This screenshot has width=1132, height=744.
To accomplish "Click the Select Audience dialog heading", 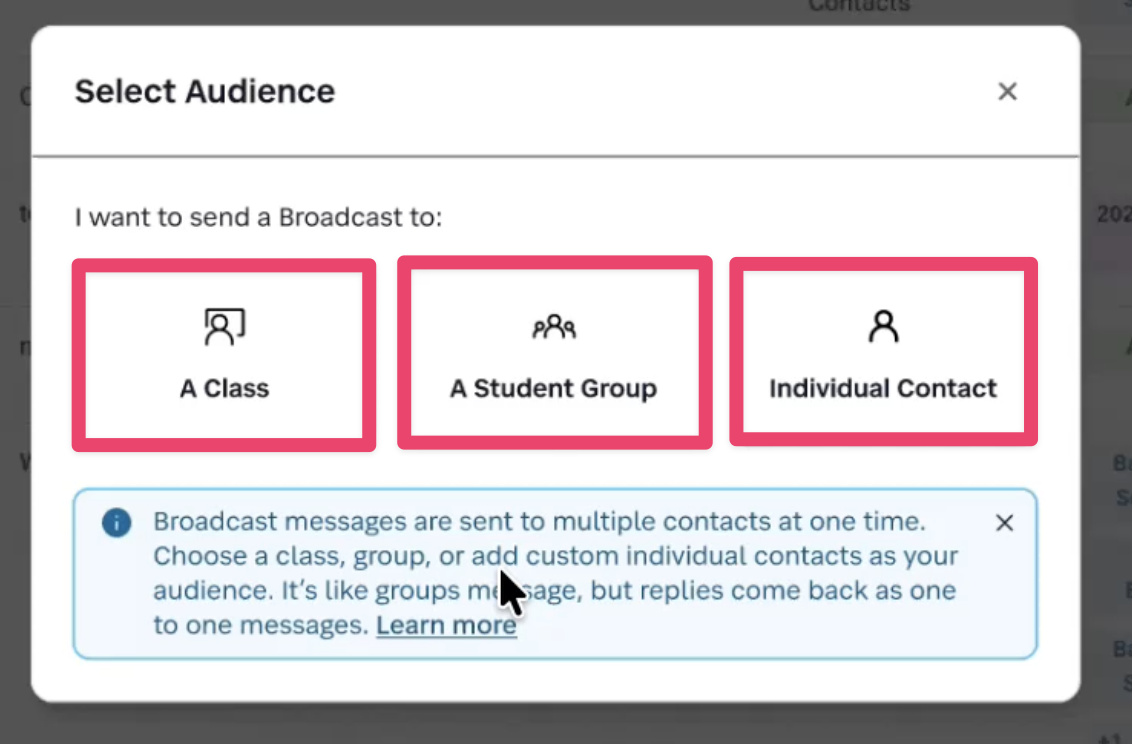I will [x=205, y=91].
